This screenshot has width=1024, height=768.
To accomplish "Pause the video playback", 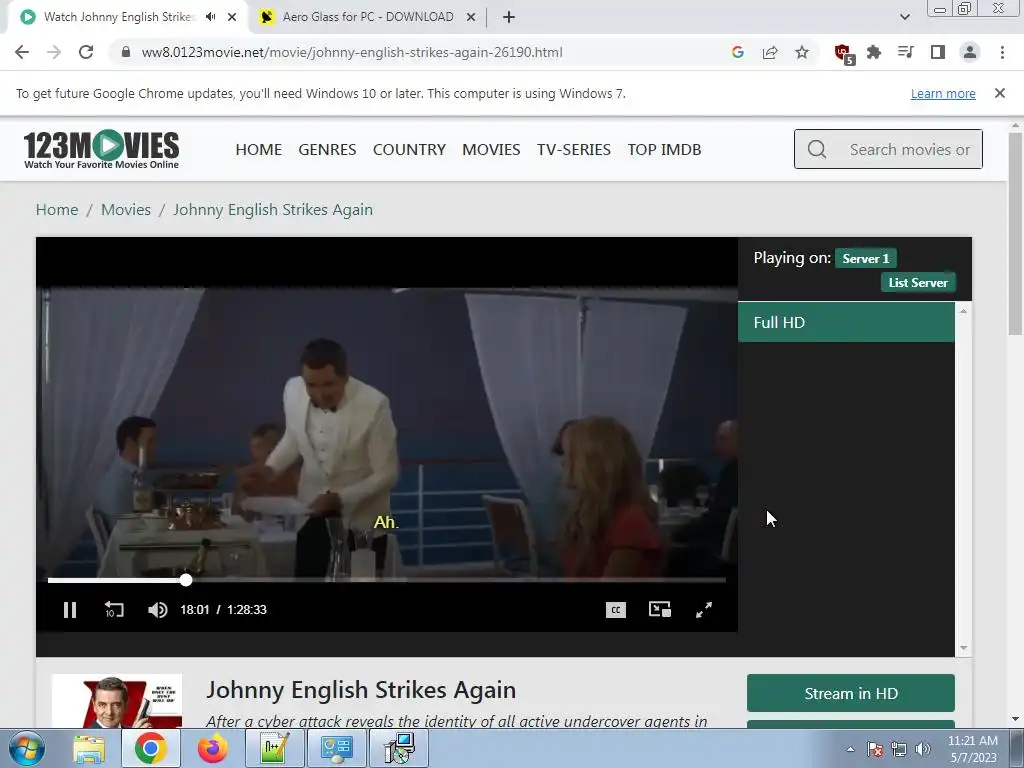I will click(70, 610).
